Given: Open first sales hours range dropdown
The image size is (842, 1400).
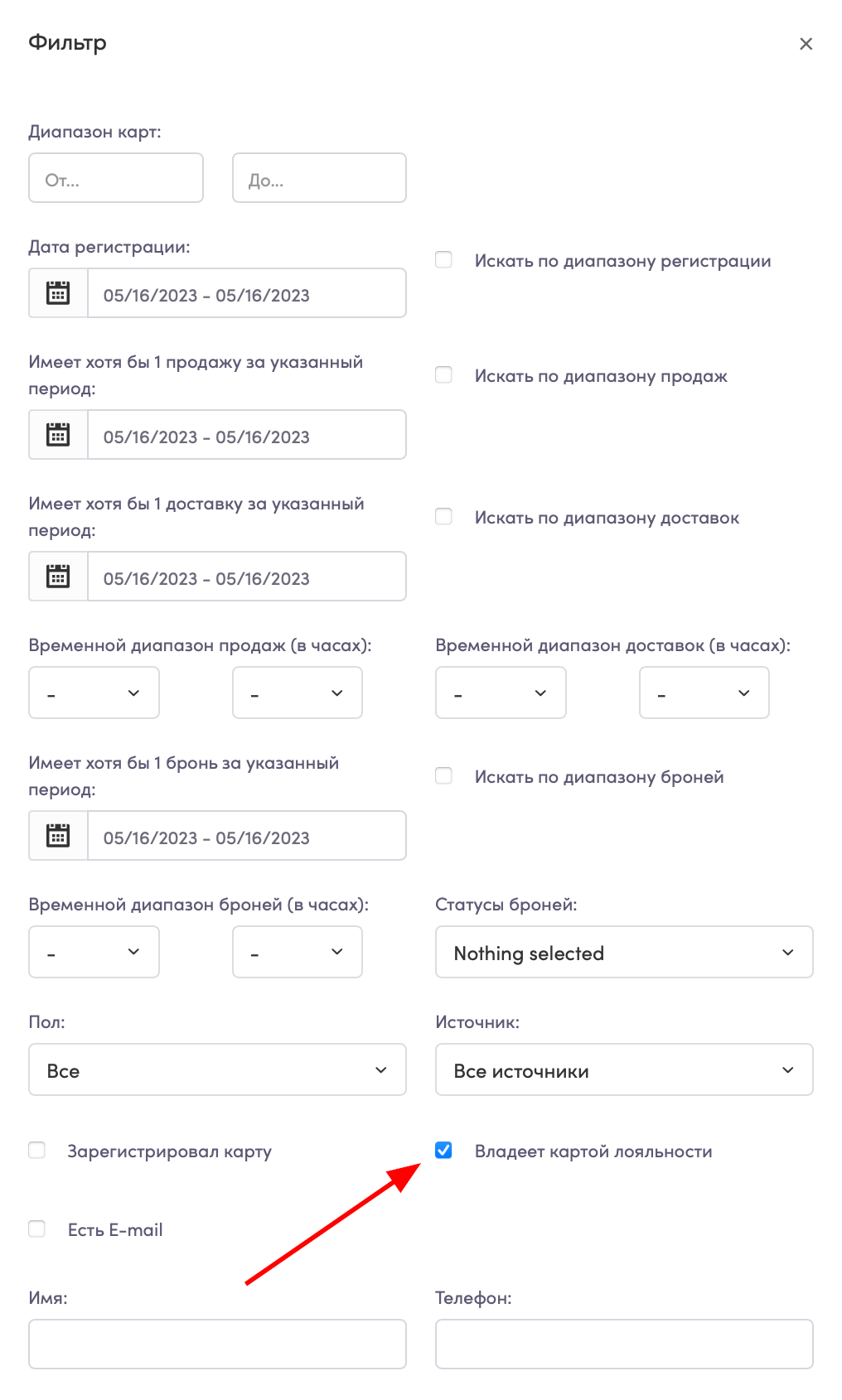Looking at the screenshot, I should (94, 693).
